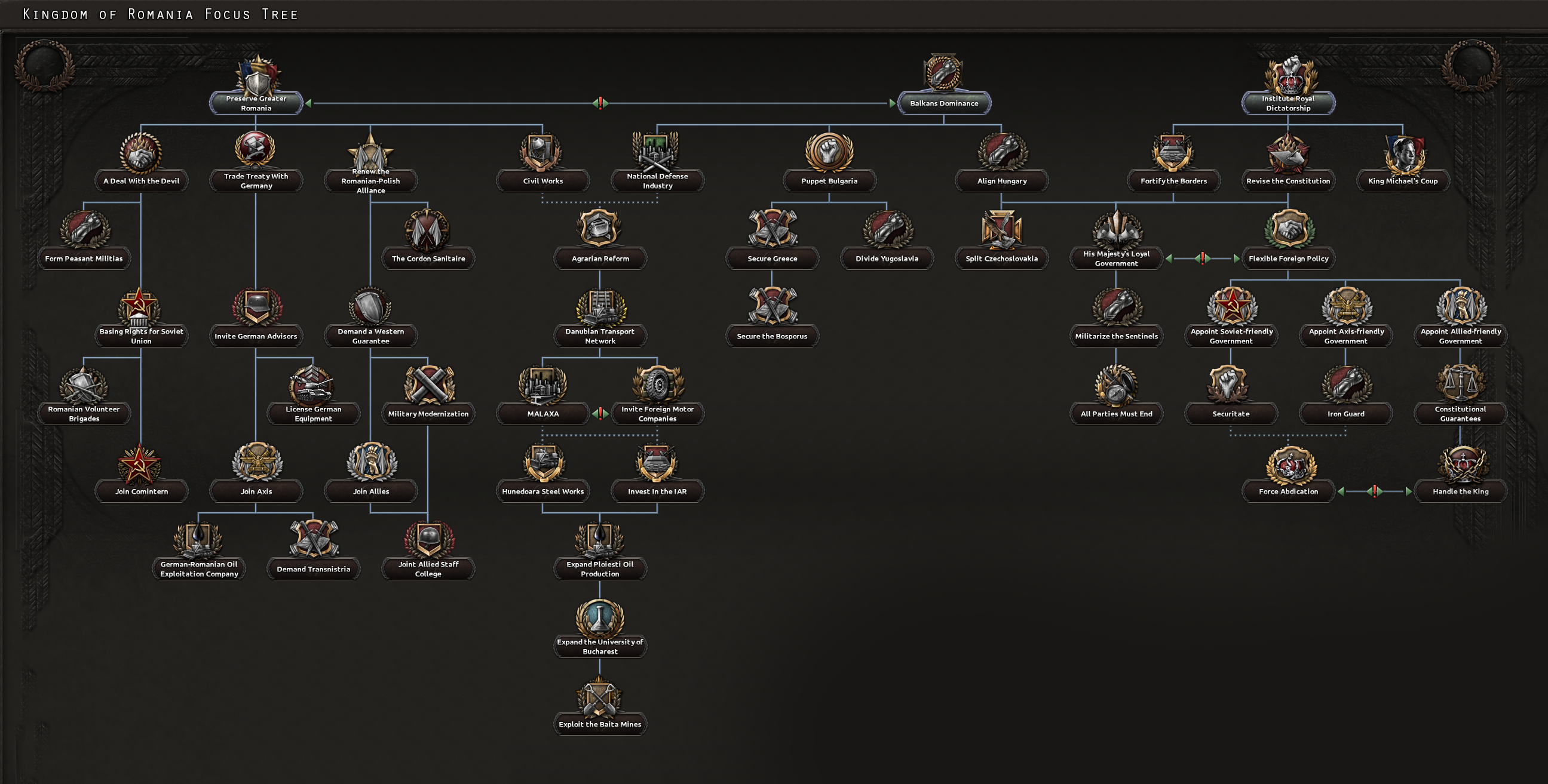Screen dimensions: 1548x784
Task: Click the Secure Greece crossed weapons icon
Action: coord(773,229)
